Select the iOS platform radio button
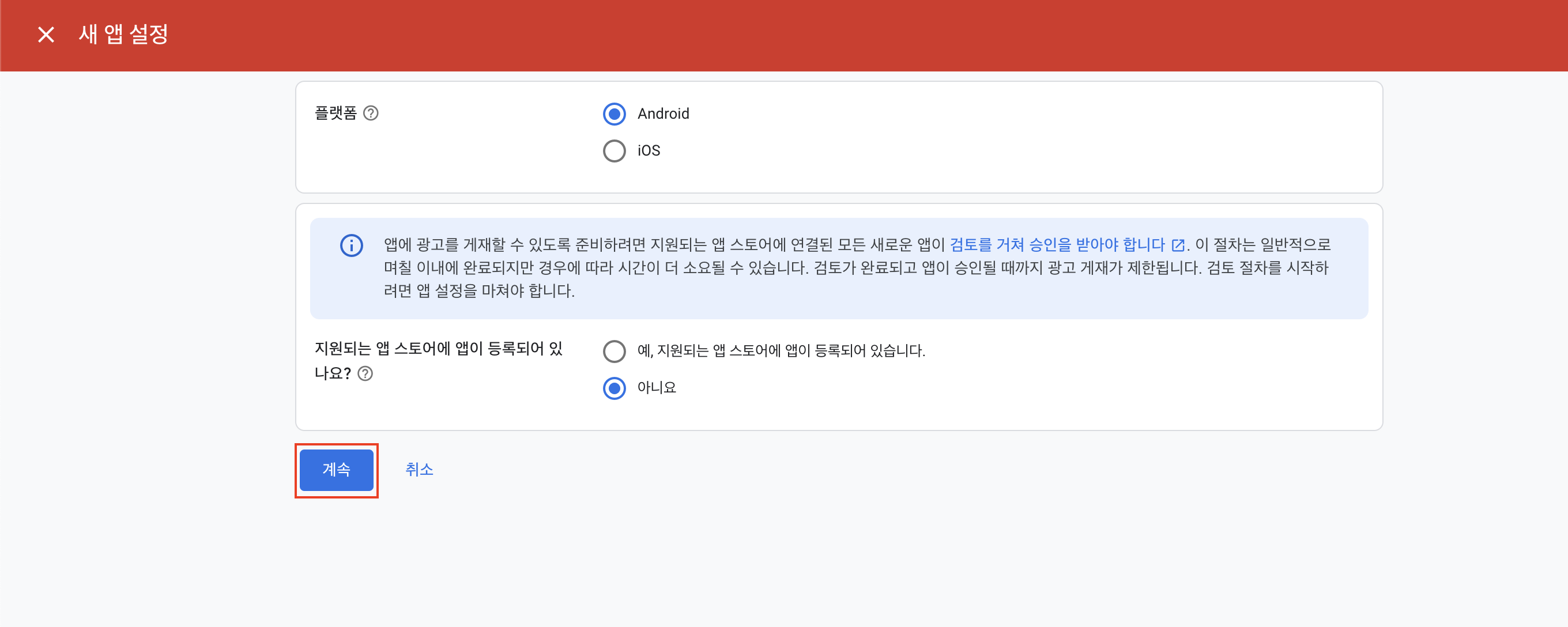Image resolution: width=1568 pixels, height=627 pixels. pyautogui.click(x=614, y=151)
